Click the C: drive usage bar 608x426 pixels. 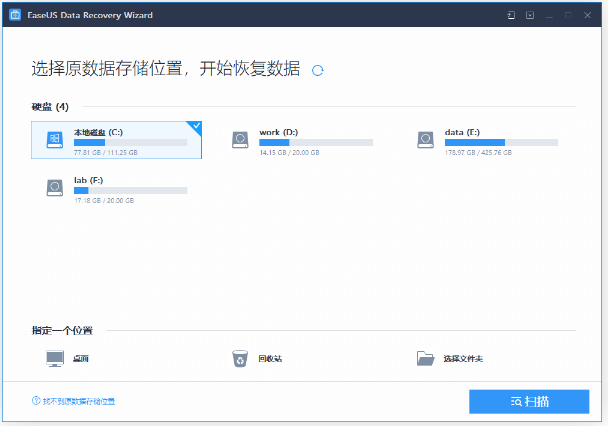click(x=131, y=143)
